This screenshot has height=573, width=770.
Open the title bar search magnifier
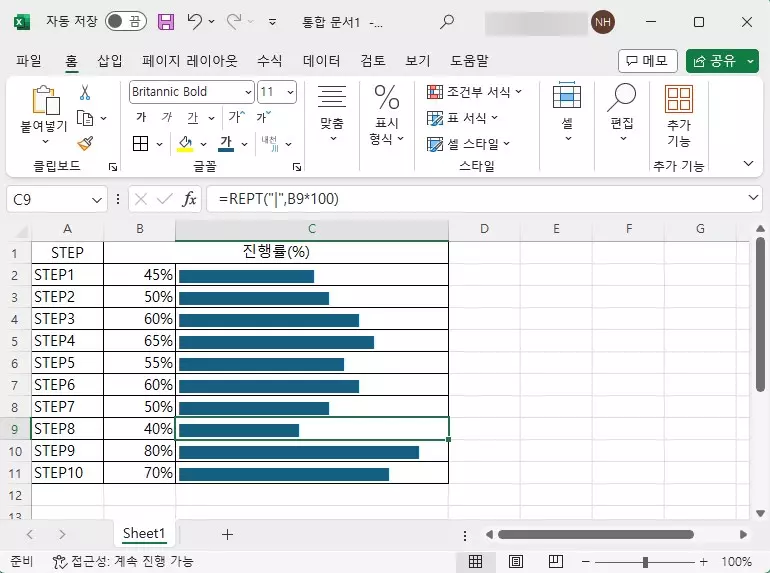tap(447, 22)
